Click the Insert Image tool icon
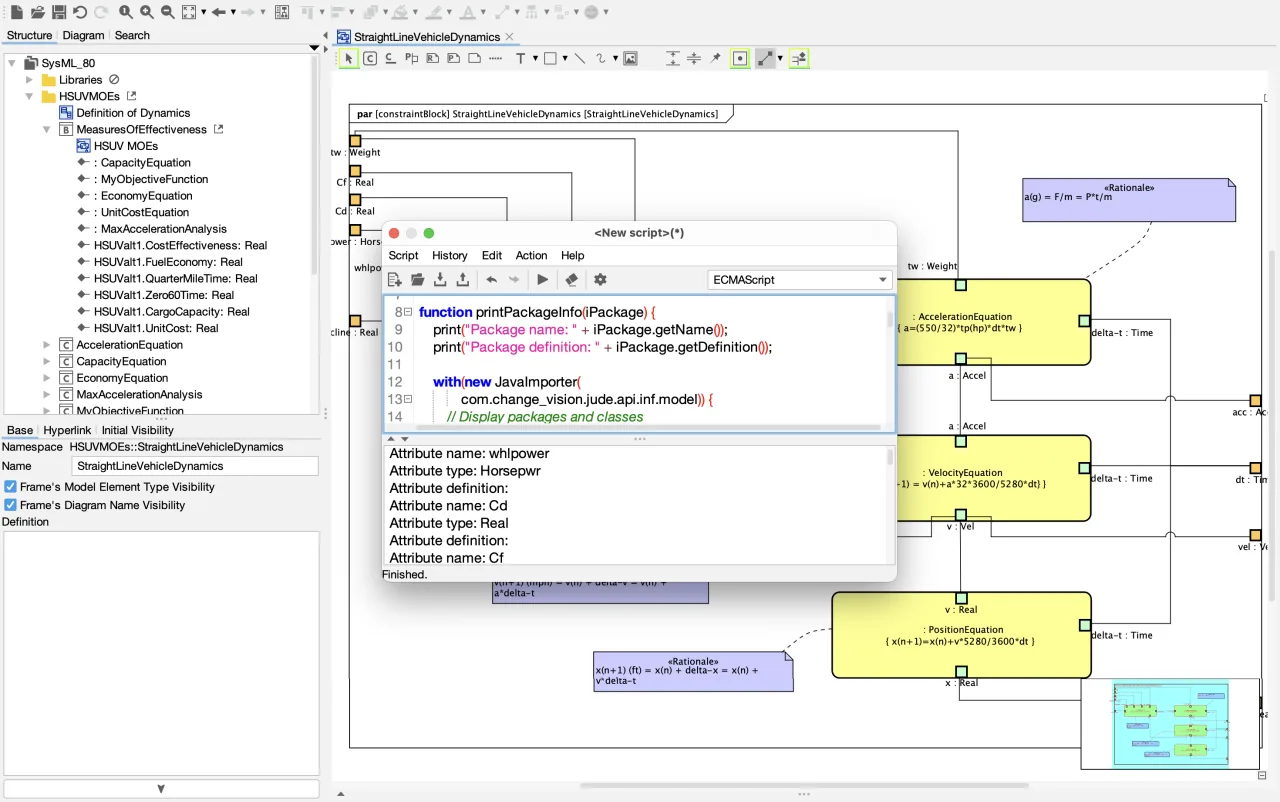This screenshot has height=802, width=1280. (x=630, y=59)
